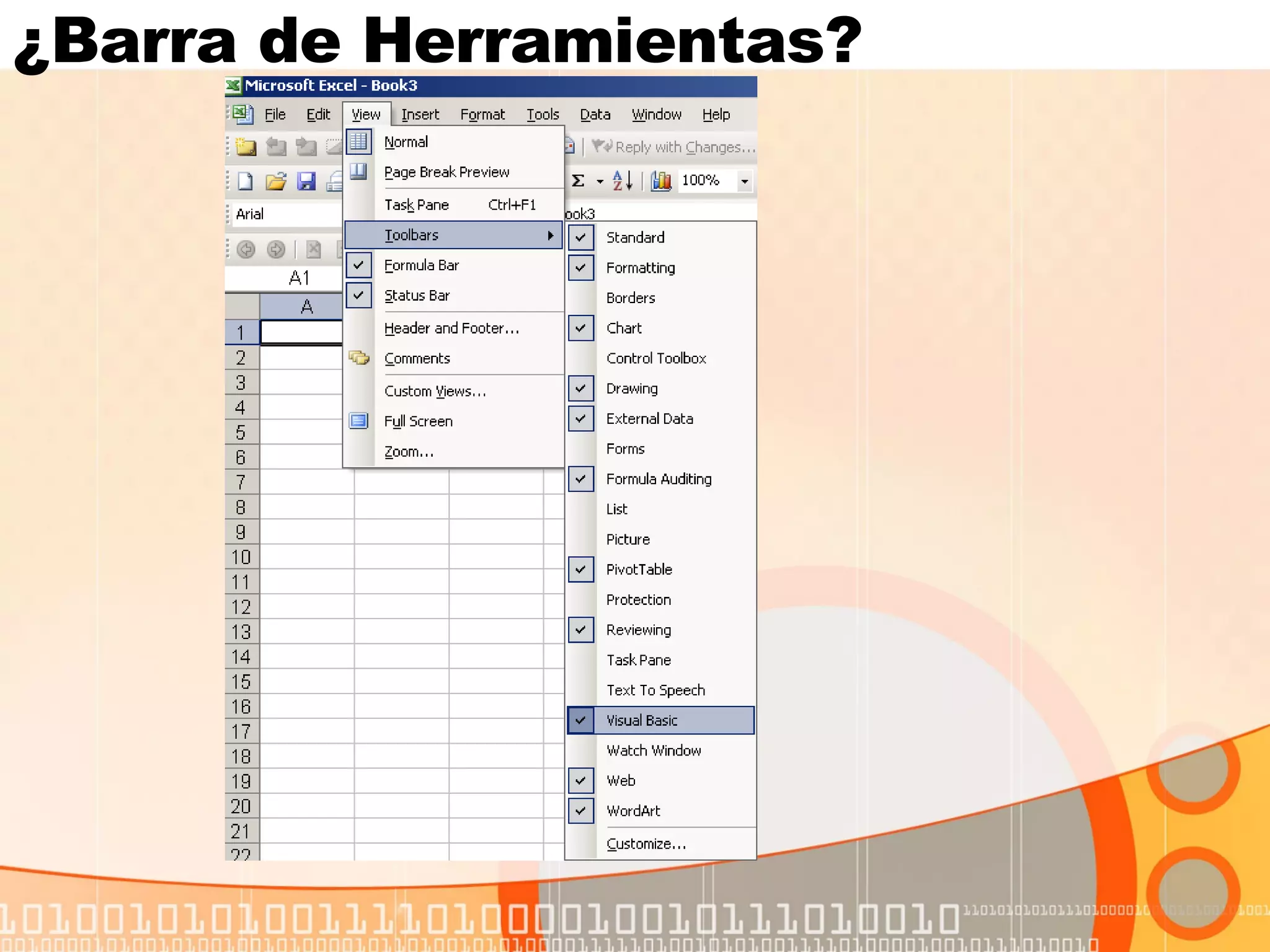
Task: Click the Forward arrow on Web toolbar
Action: coord(276,250)
